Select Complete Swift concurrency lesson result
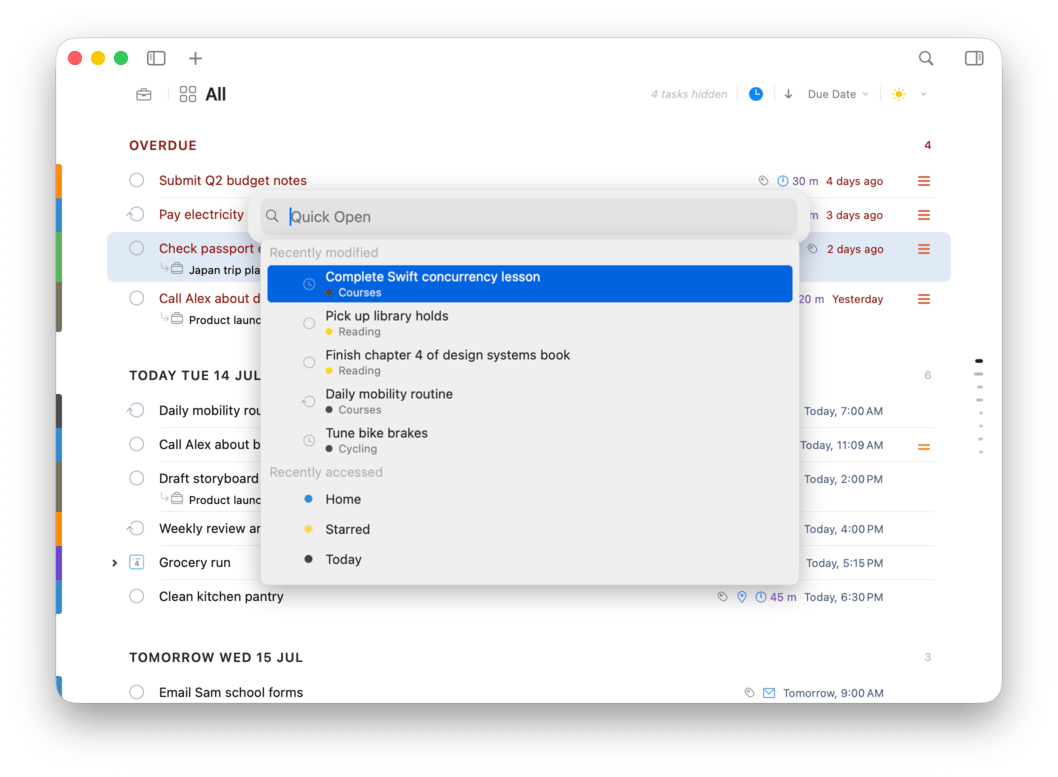Image resolution: width=1058 pixels, height=777 pixels. coord(530,284)
